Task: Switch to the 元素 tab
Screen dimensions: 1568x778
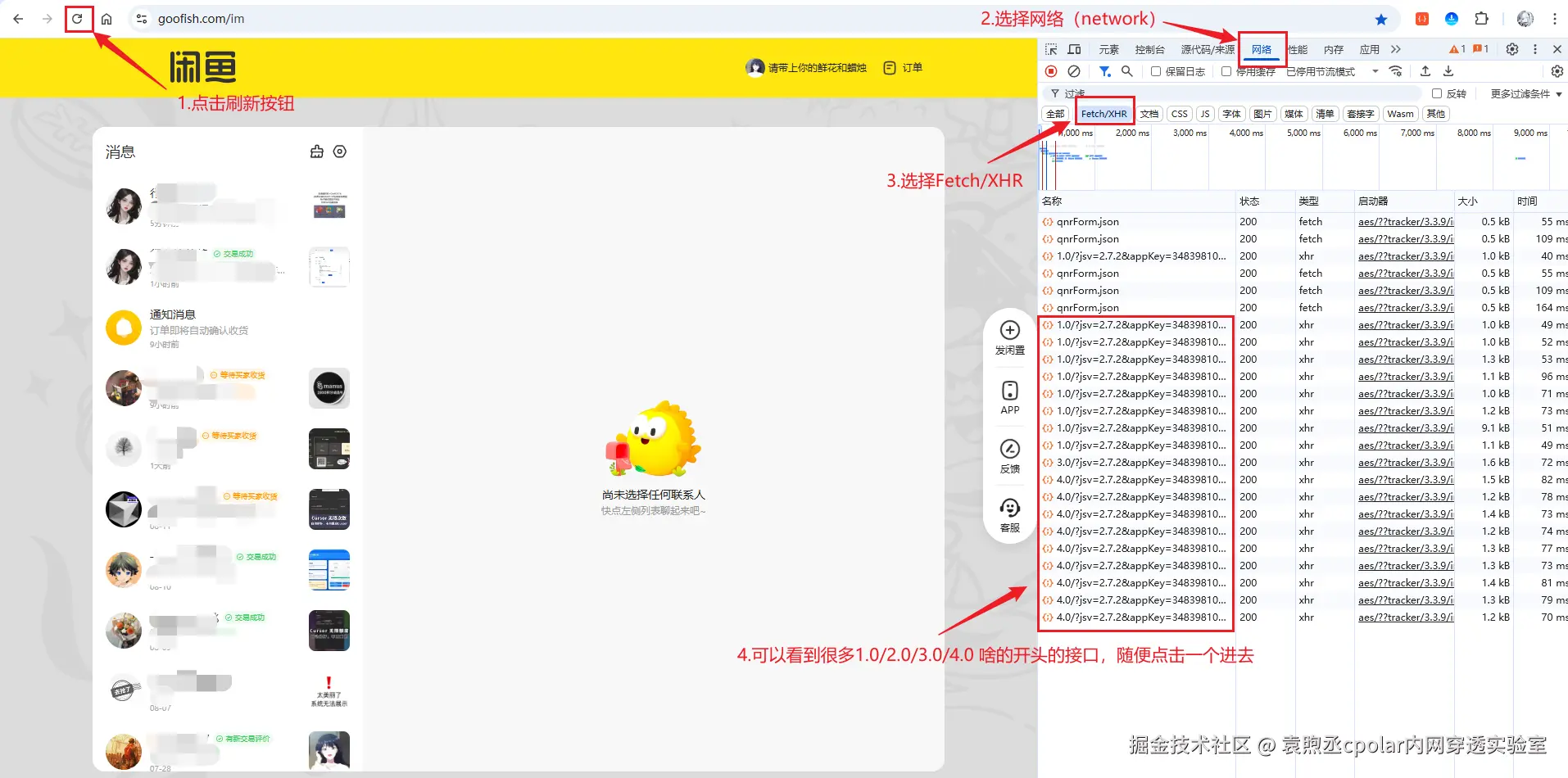Action: click(x=1109, y=49)
